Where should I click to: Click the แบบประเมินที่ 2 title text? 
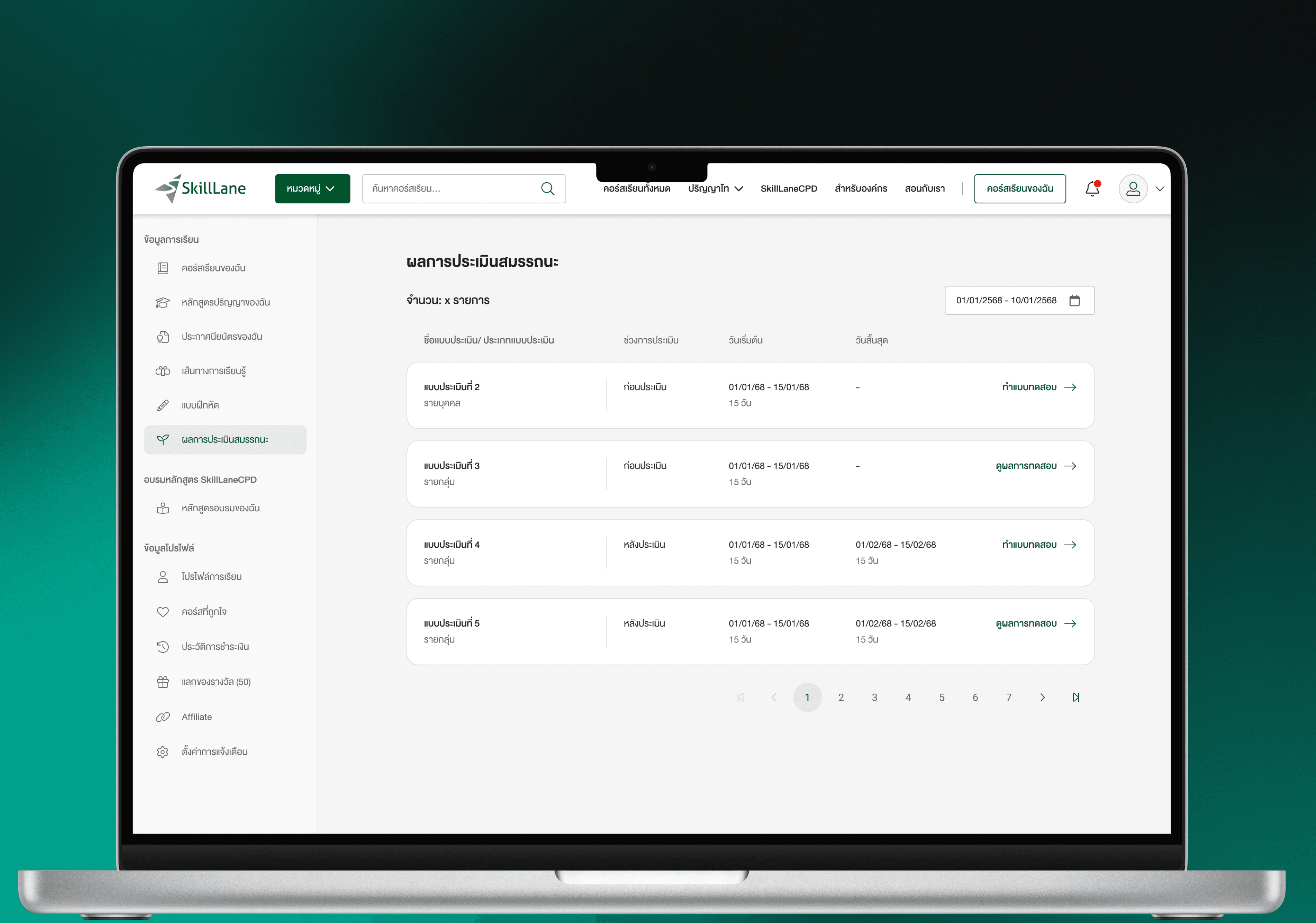coord(452,387)
